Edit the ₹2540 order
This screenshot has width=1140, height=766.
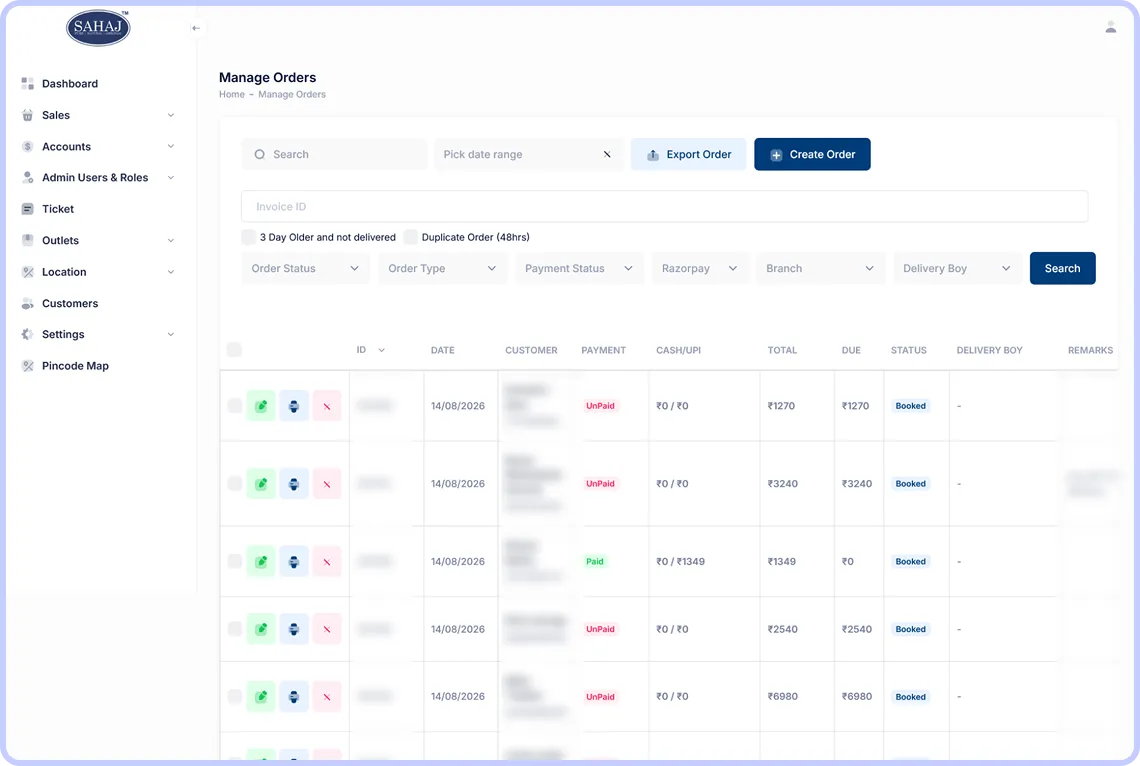click(261, 629)
